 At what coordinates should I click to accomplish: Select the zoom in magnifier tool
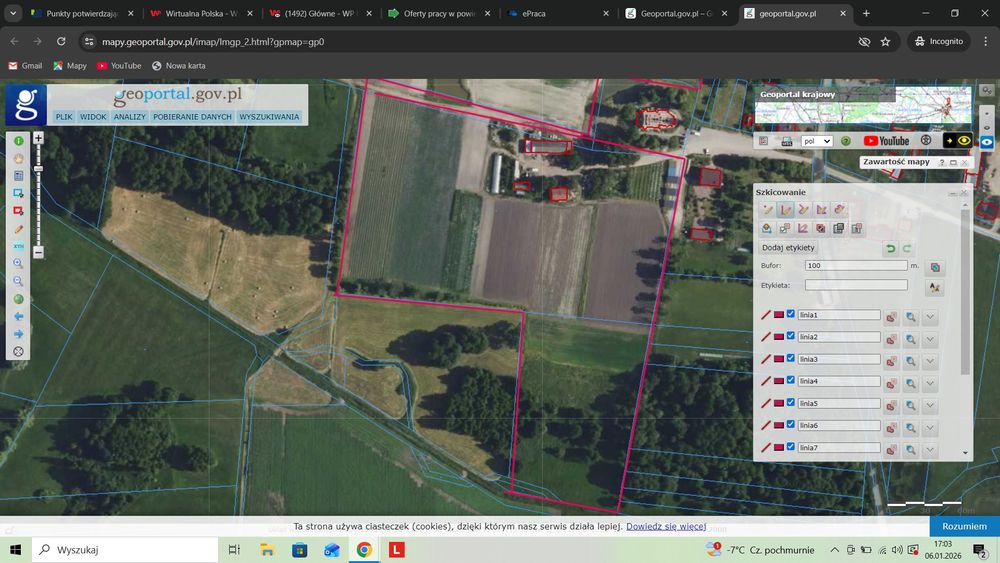pyautogui.click(x=18, y=263)
